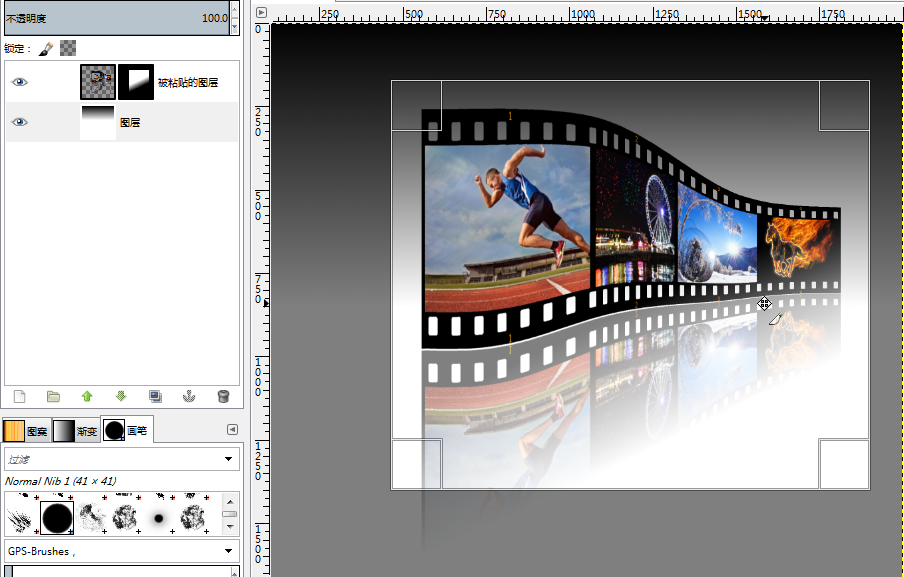904x577 pixels.
Task: Select the Normal Nib 1 round brush
Action: (x=56, y=518)
